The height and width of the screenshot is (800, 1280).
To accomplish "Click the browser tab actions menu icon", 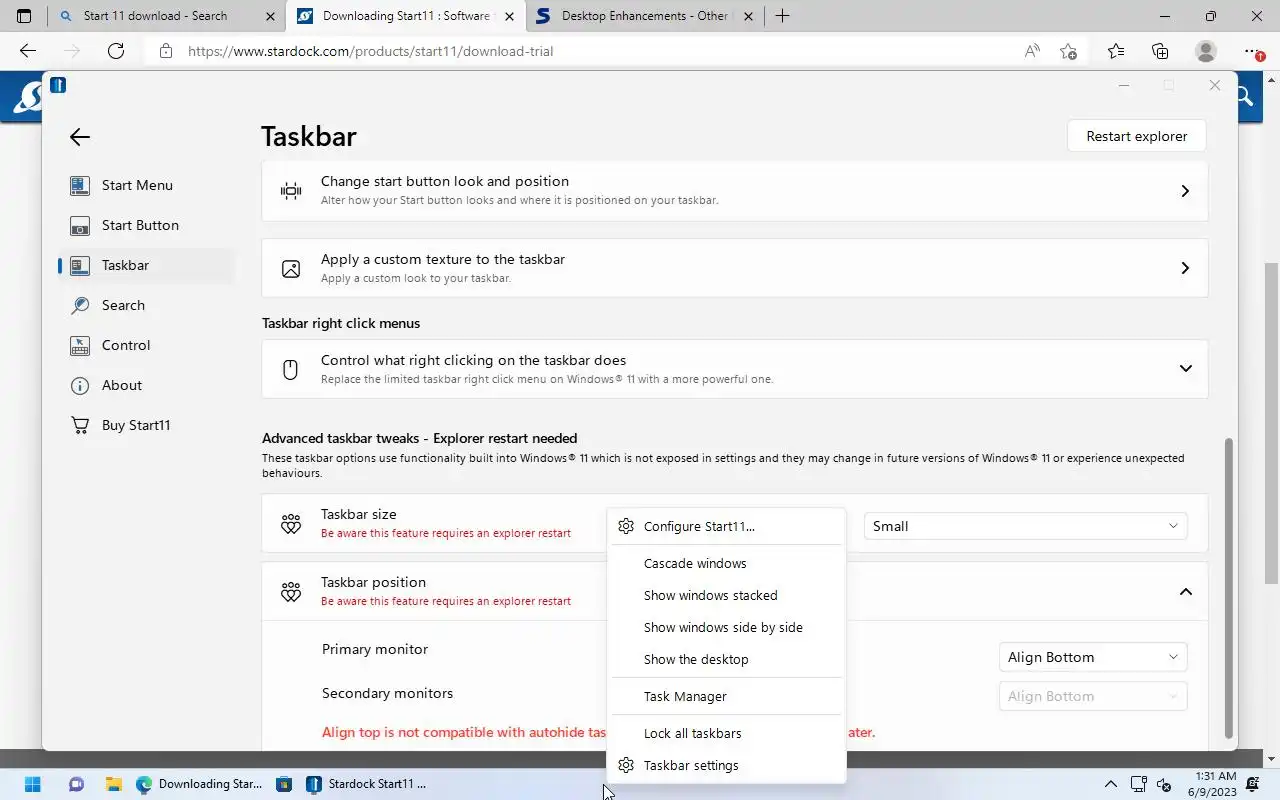I will click(24, 16).
